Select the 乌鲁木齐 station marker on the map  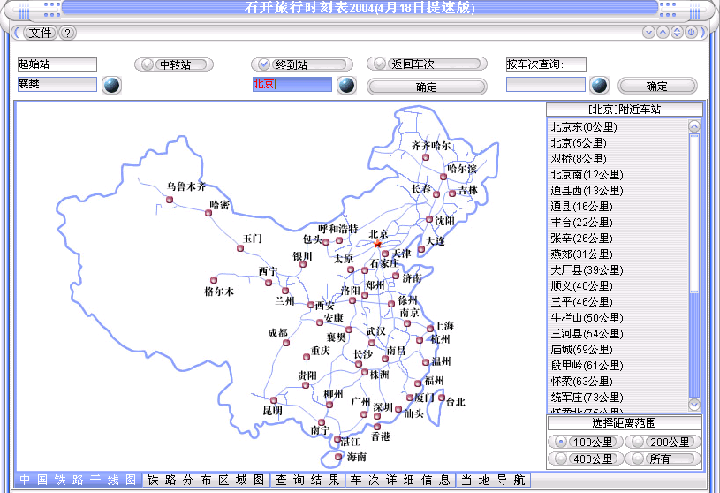(169, 199)
